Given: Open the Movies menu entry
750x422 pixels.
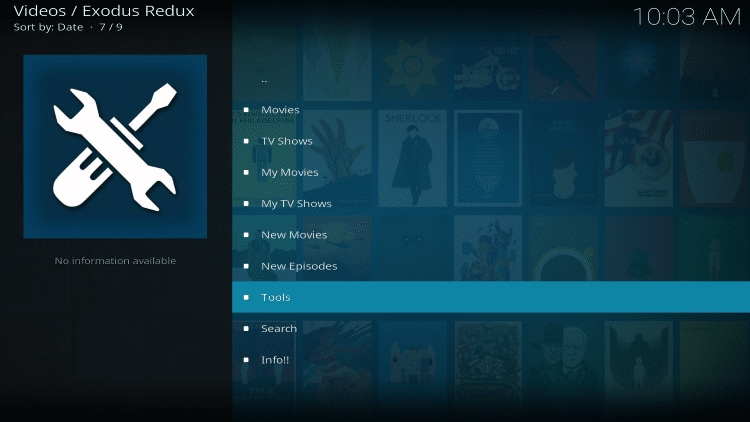Looking at the screenshot, I should coord(491,110).
